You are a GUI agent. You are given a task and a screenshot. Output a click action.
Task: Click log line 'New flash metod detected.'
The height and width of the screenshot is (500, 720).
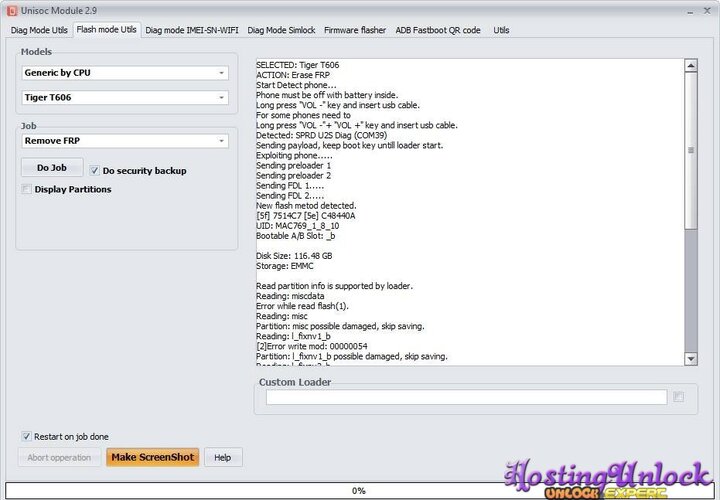[306, 206]
